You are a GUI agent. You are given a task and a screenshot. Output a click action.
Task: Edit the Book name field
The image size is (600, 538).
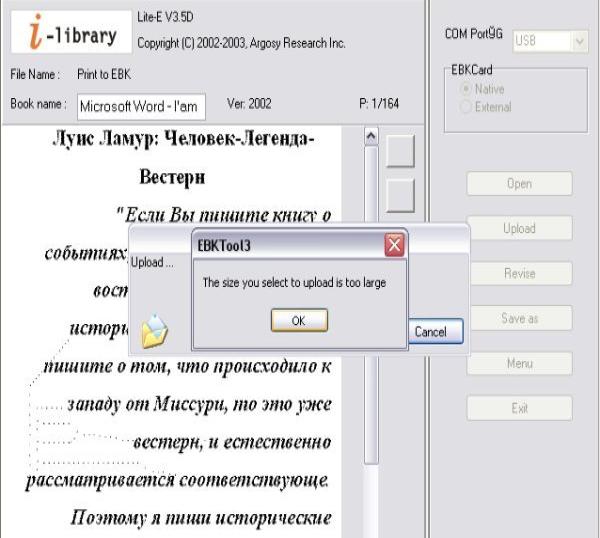pos(141,106)
